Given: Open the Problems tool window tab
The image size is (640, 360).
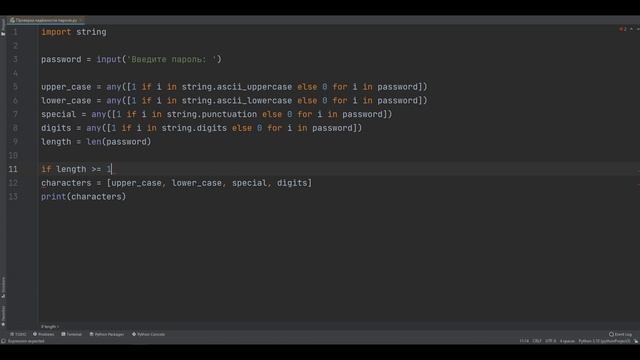Looking at the screenshot, I should 43,334.
